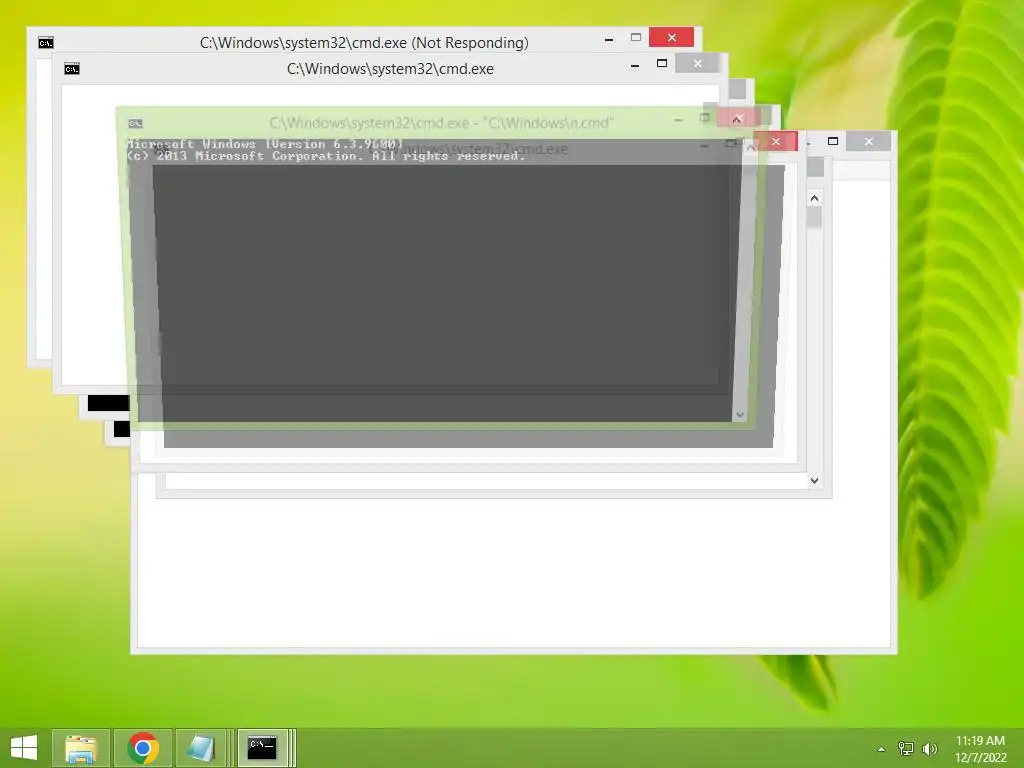The height and width of the screenshot is (768, 1024).
Task: Launch Google Chrome from the taskbar
Action: coord(143,748)
